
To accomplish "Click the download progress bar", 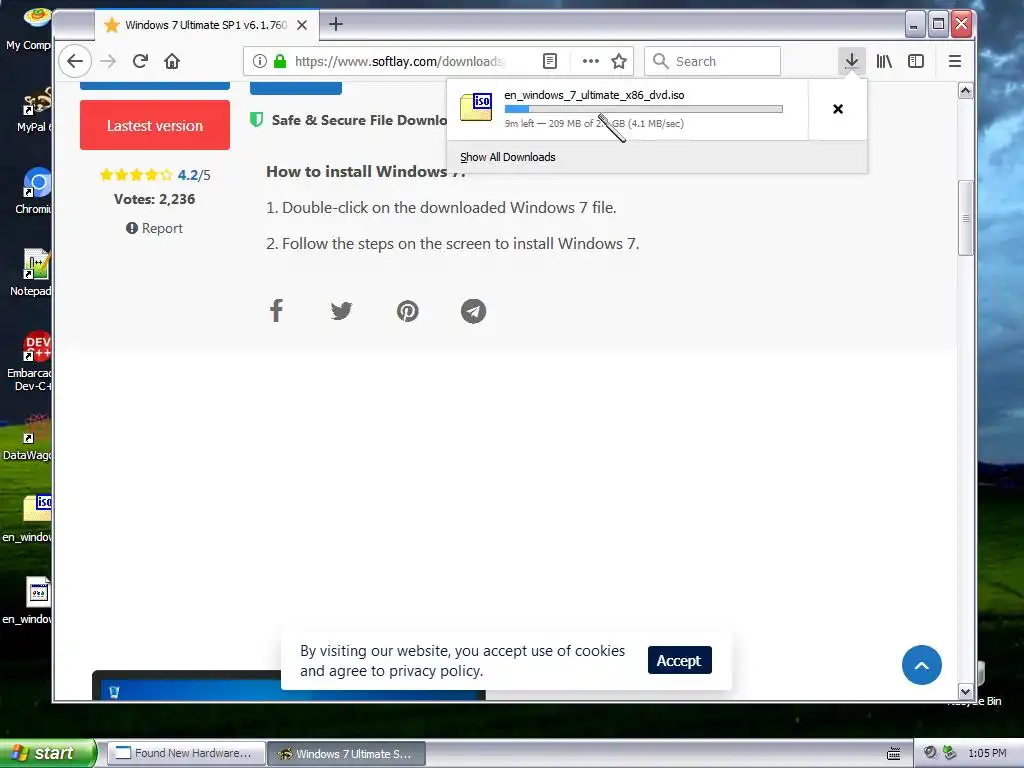I will [643, 109].
